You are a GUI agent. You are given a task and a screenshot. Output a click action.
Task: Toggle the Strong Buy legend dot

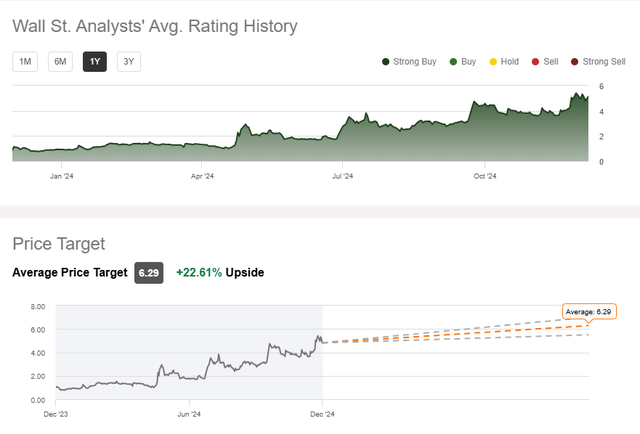(385, 62)
